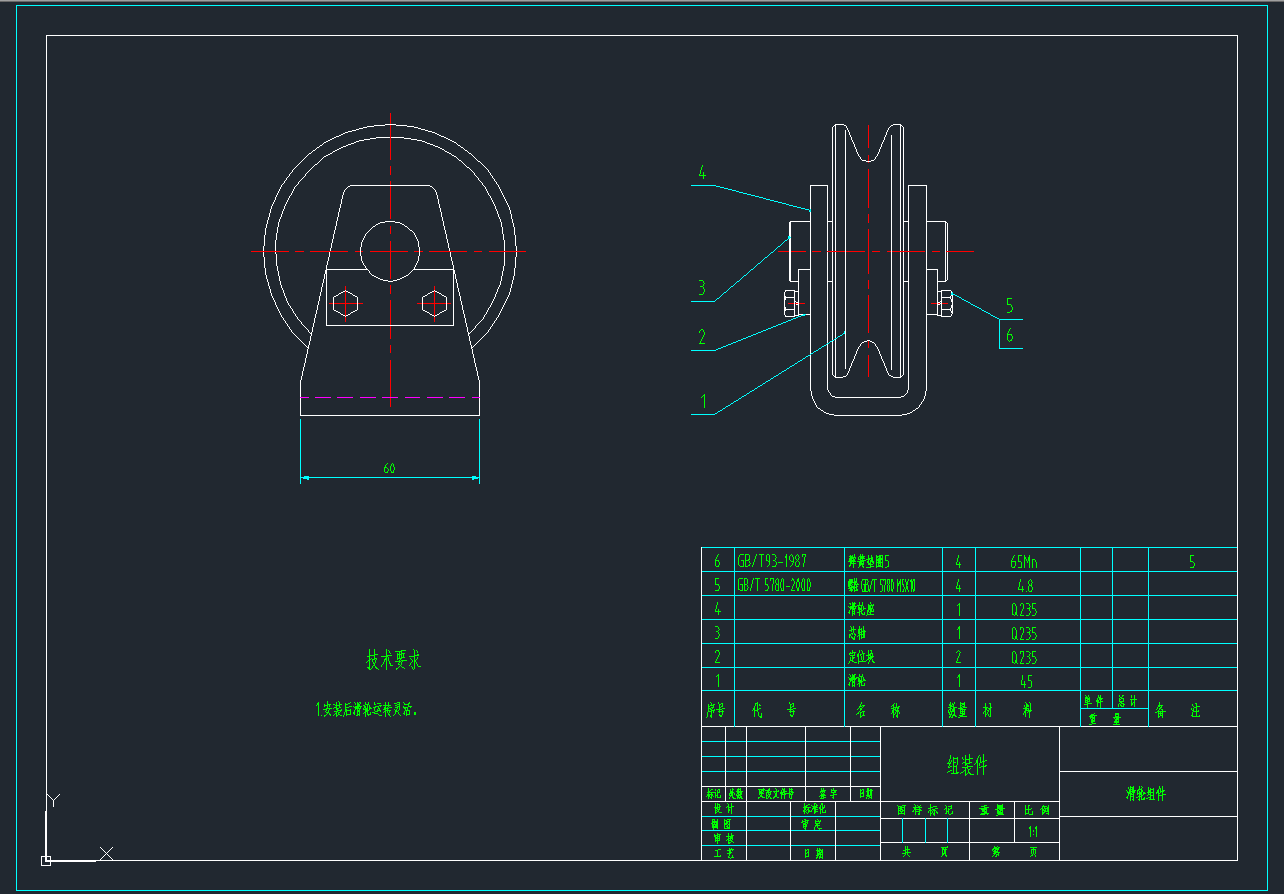Click GB/T 5780-2000 cell in parts list
This screenshot has width=1284, height=894.
click(774, 585)
